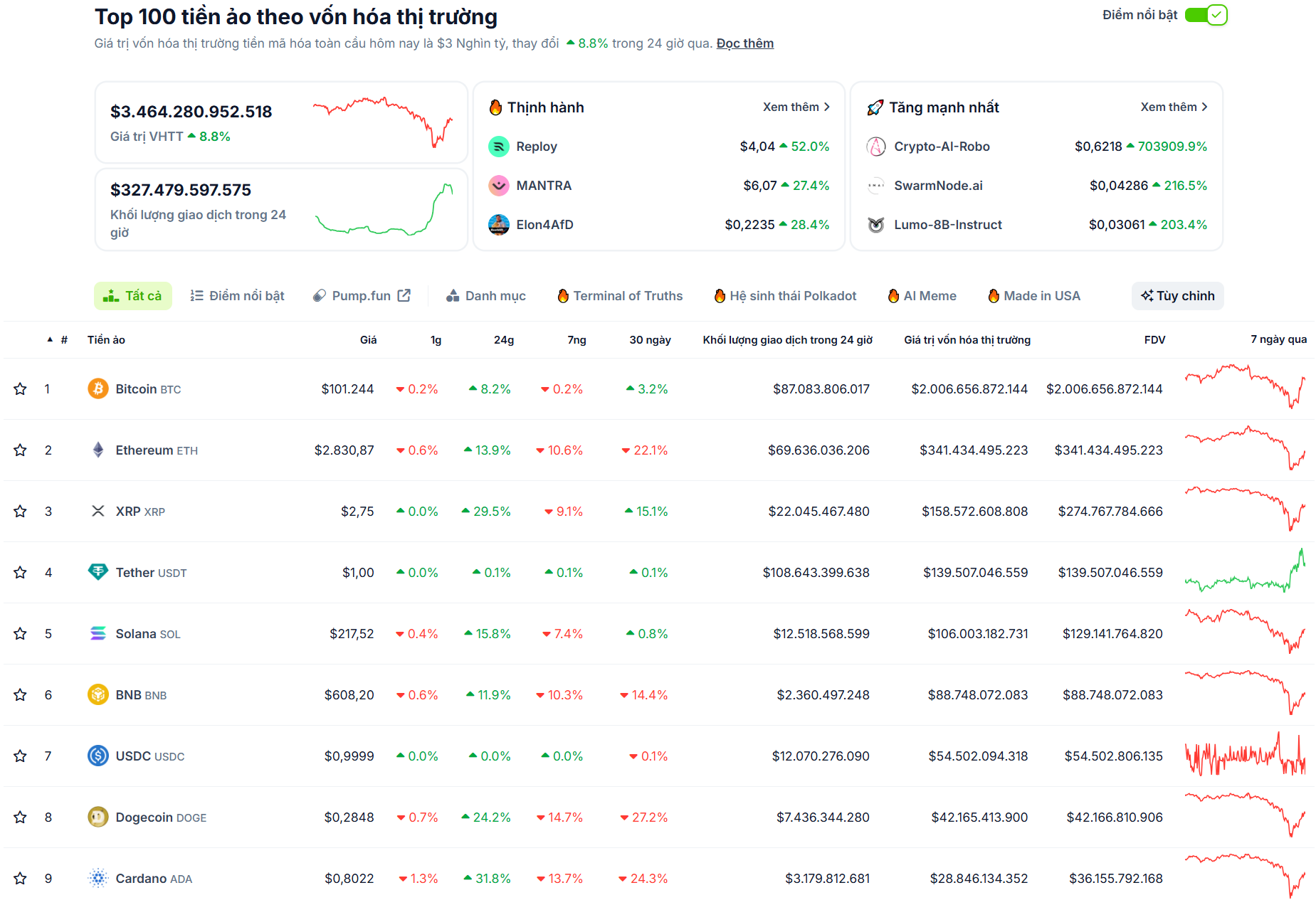Open the Made in USA tab

click(1034, 296)
